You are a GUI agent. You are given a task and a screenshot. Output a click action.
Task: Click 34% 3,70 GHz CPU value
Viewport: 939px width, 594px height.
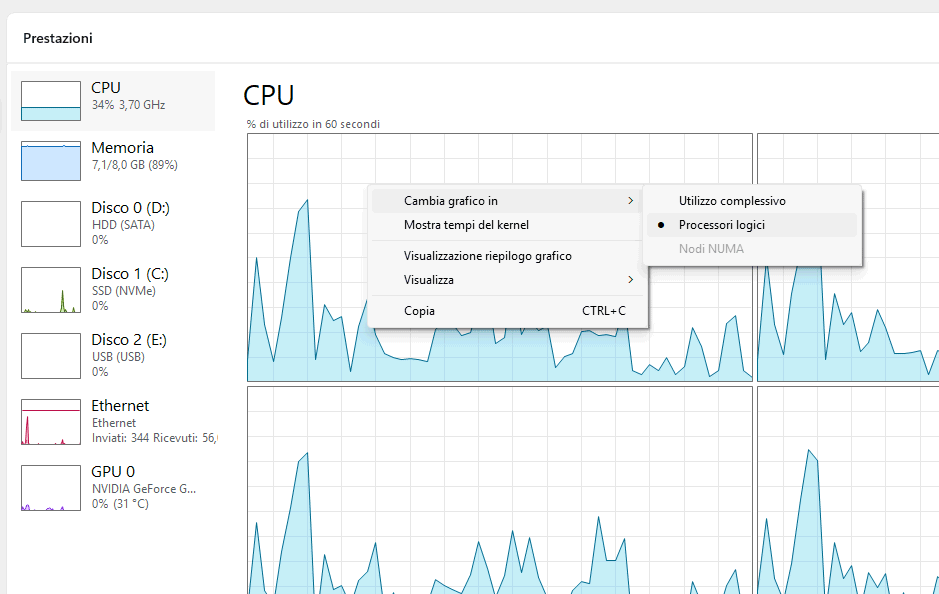pyautogui.click(x=128, y=105)
